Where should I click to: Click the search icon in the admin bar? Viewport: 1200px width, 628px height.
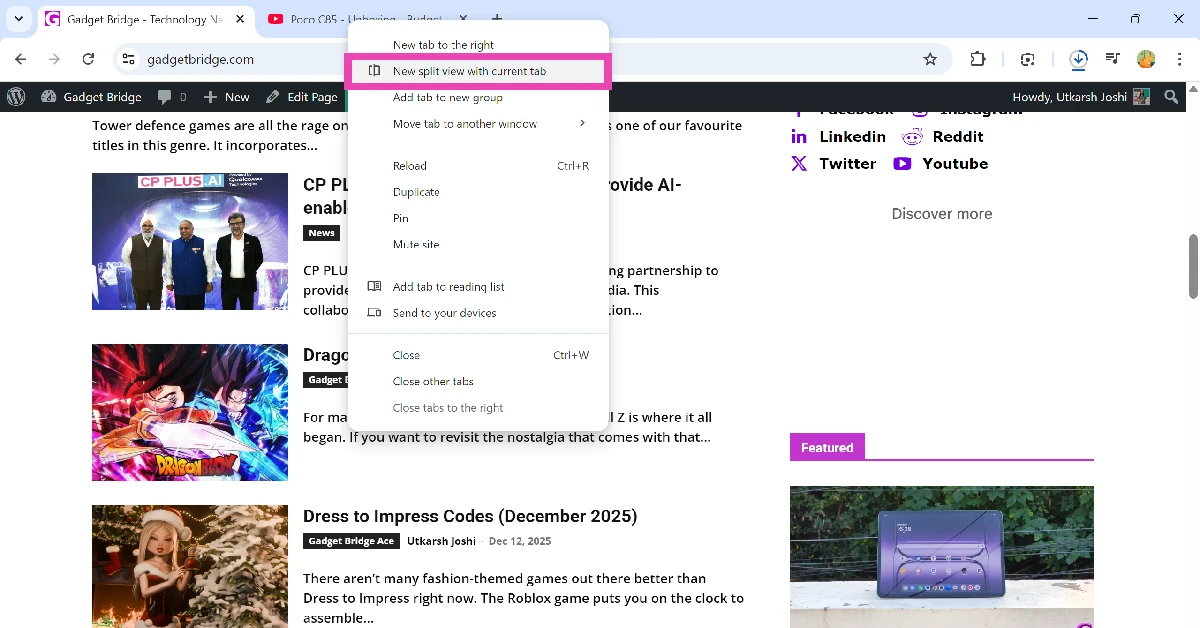pyautogui.click(x=1171, y=97)
